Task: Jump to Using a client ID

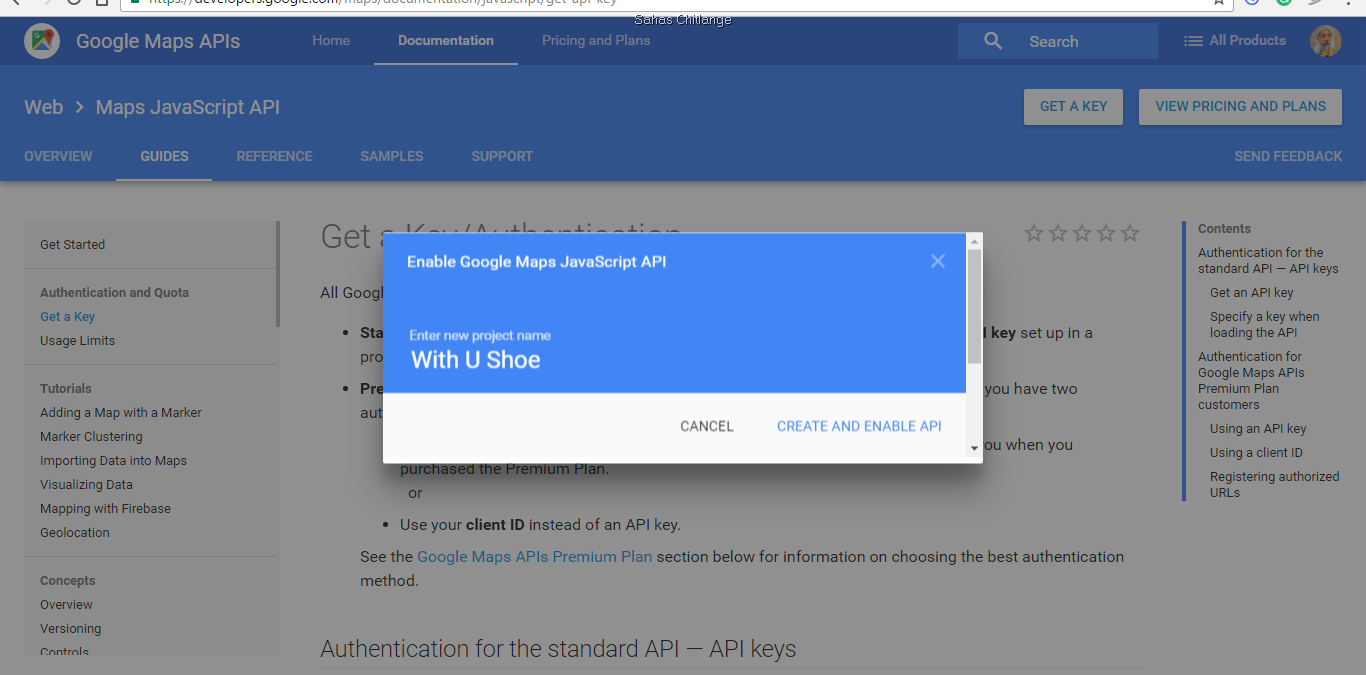Action: tap(1256, 452)
